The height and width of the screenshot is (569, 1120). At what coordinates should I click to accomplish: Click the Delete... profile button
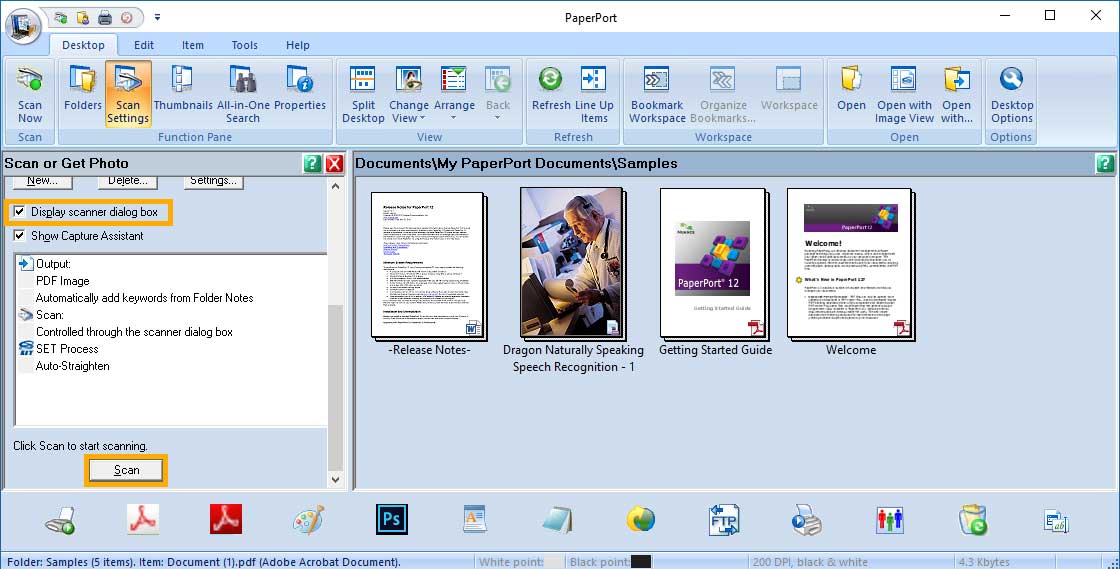[128, 181]
